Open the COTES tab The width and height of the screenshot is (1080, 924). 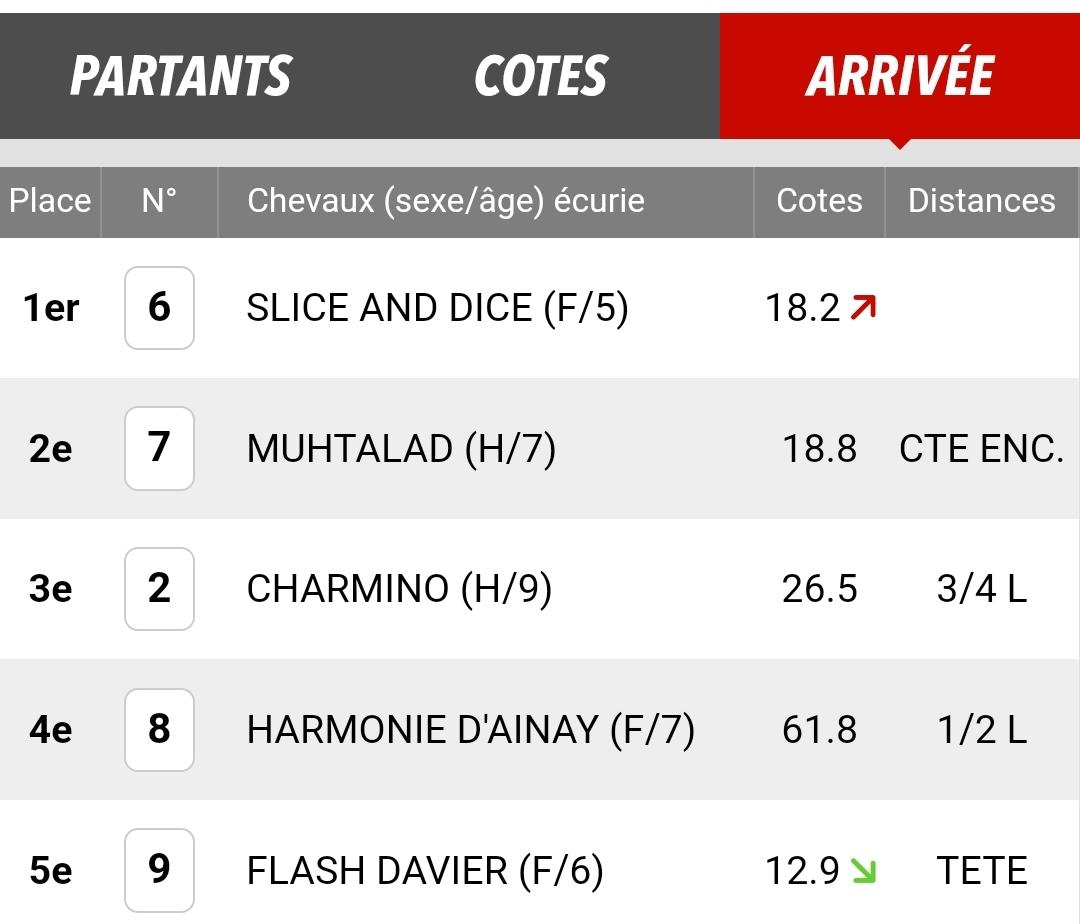coord(541,76)
